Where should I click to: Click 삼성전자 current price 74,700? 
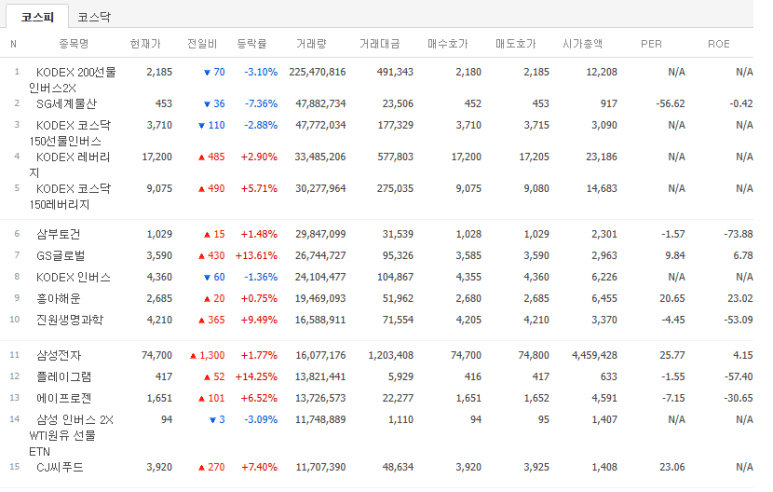157,355
